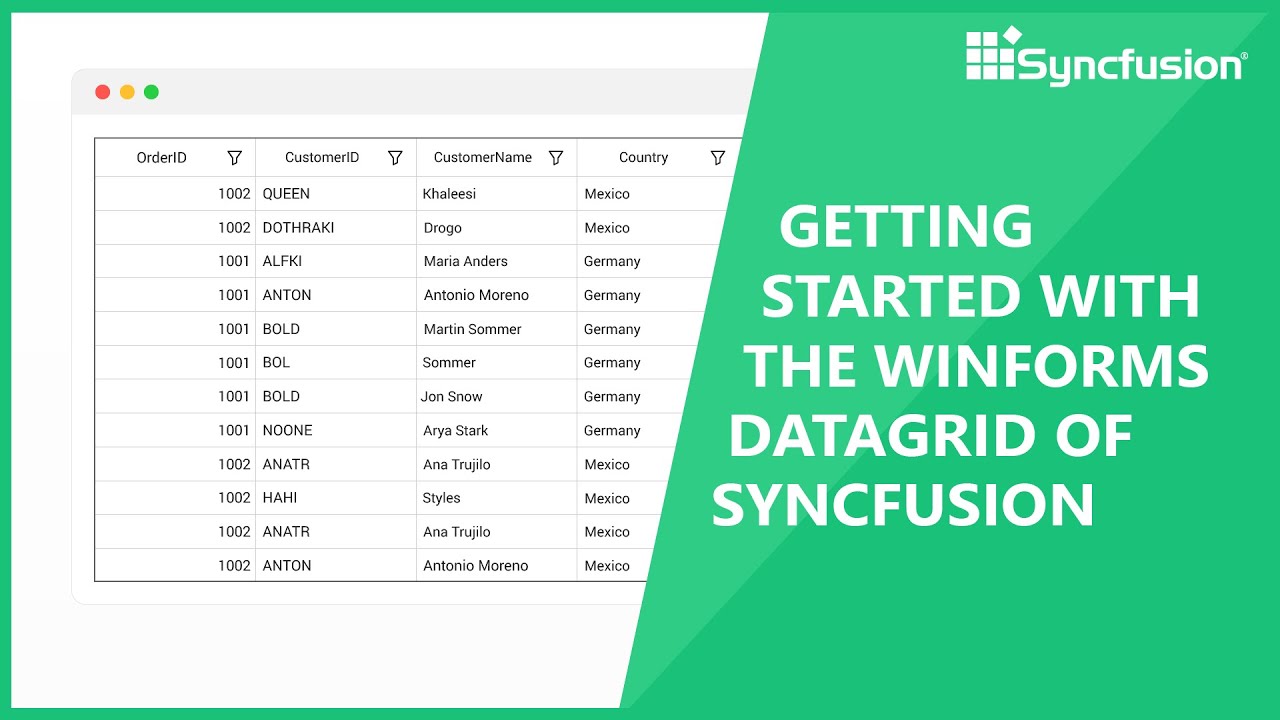Select the Styles name cell
1280x720 pixels.
[497, 498]
